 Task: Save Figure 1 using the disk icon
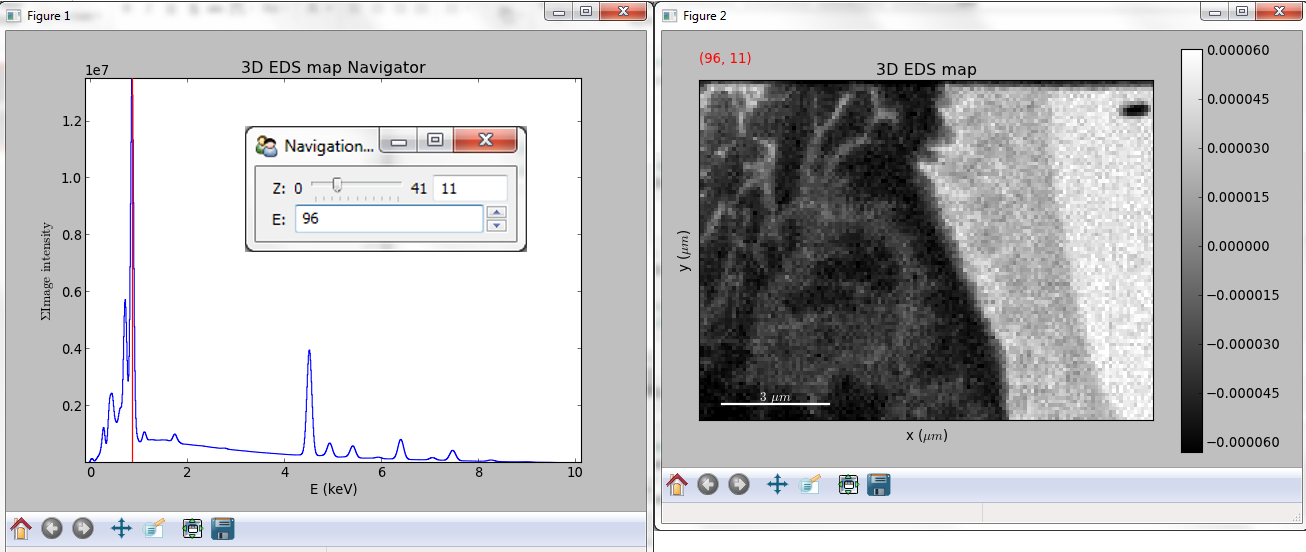(x=223, y=528)
